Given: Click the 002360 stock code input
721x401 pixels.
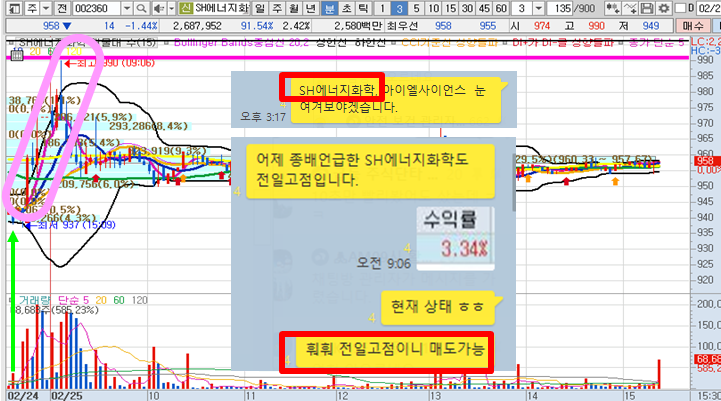Looking at the screenshot, I should 96,8.
